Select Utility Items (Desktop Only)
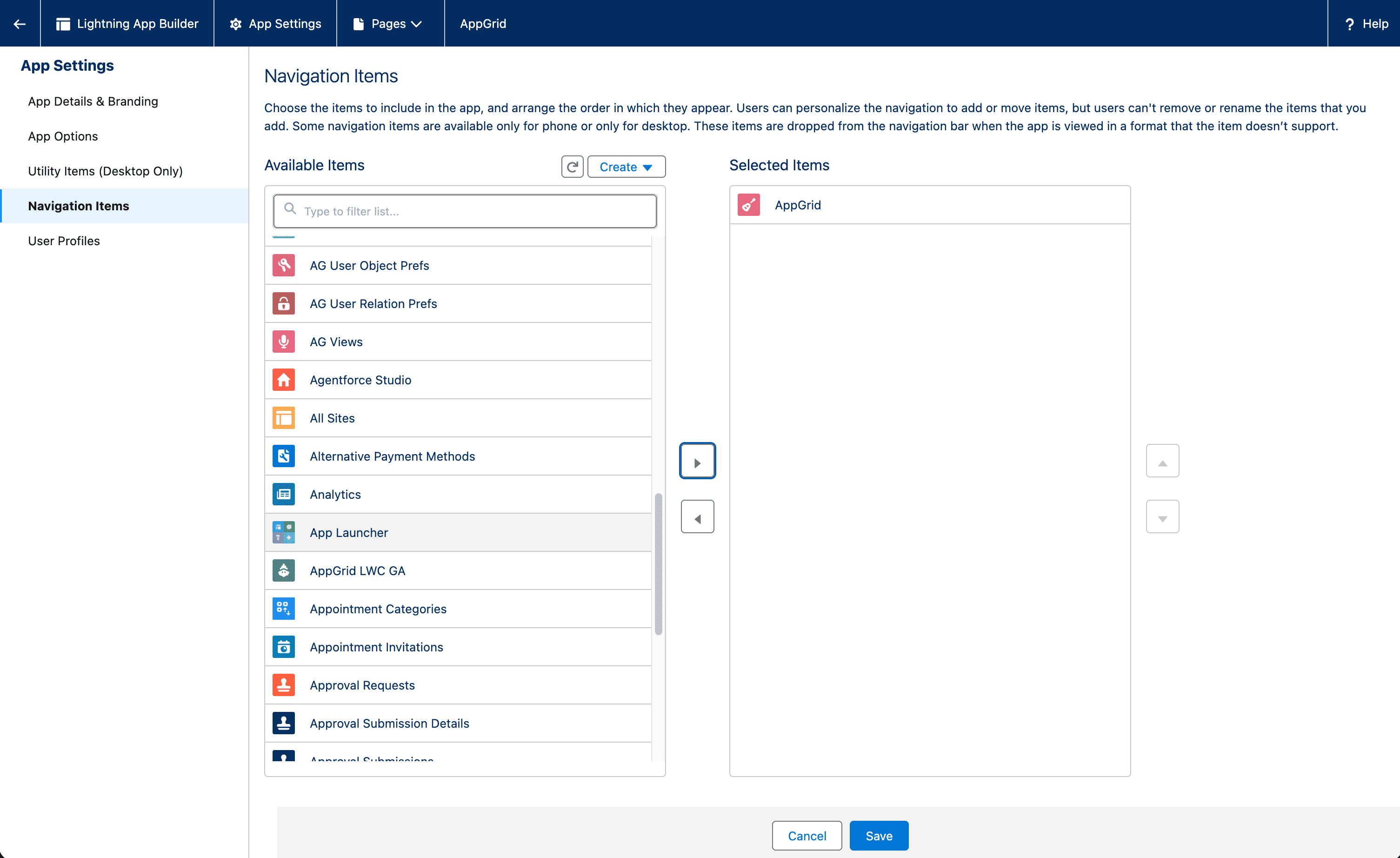This screenshot has height=858, width=1400. (105, 171)
